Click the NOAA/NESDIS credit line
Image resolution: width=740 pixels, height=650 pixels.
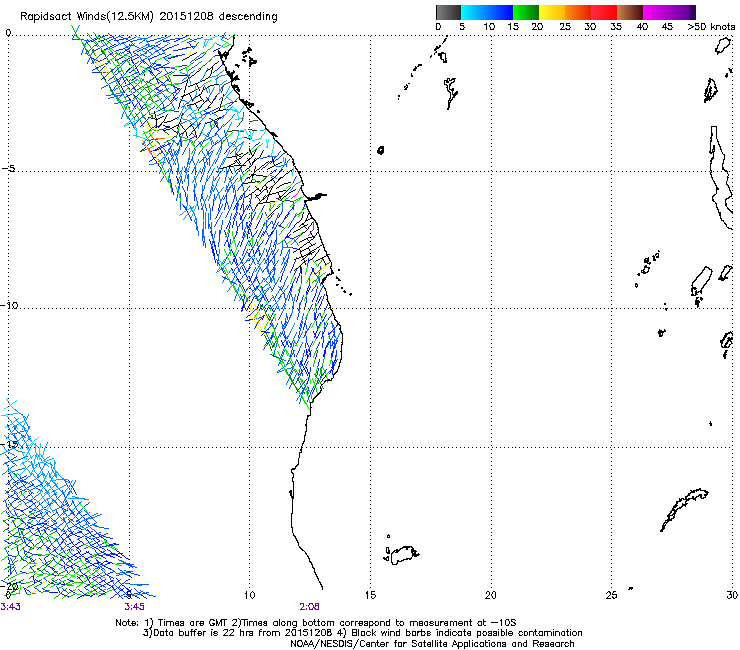tap(432, 644)
